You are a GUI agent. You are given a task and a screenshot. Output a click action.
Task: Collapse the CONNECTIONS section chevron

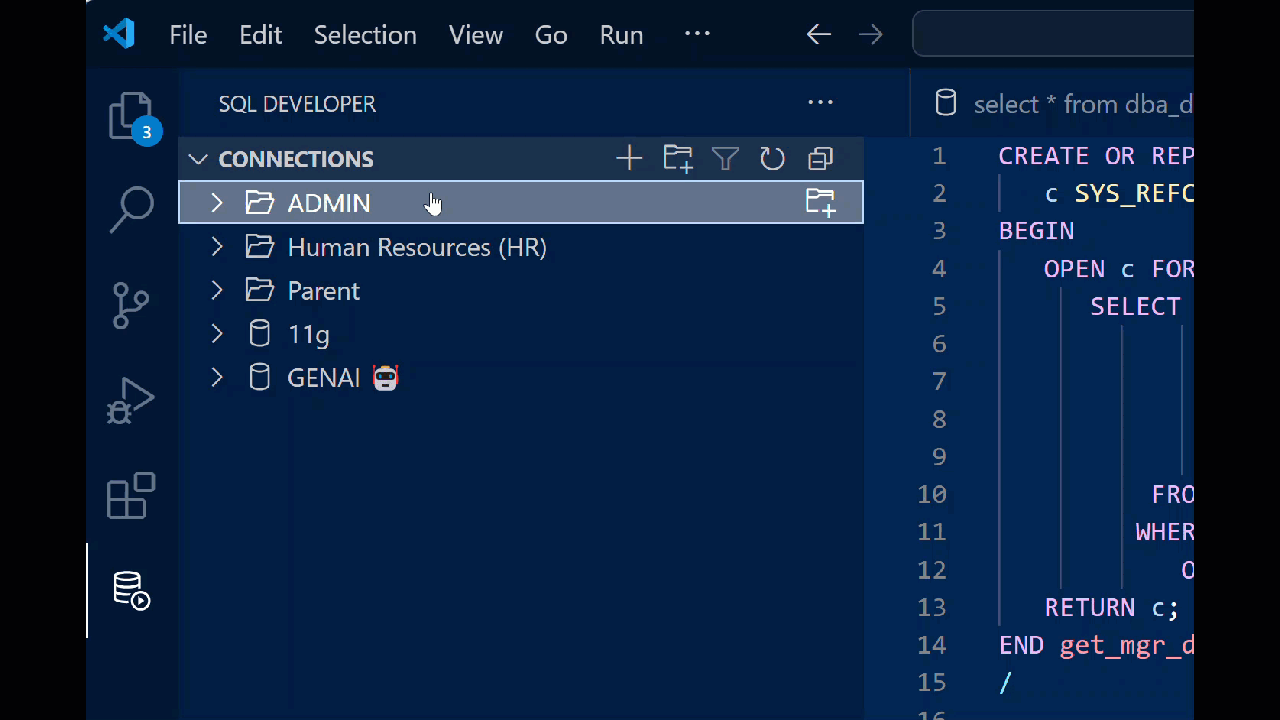(x=198, y=159)
